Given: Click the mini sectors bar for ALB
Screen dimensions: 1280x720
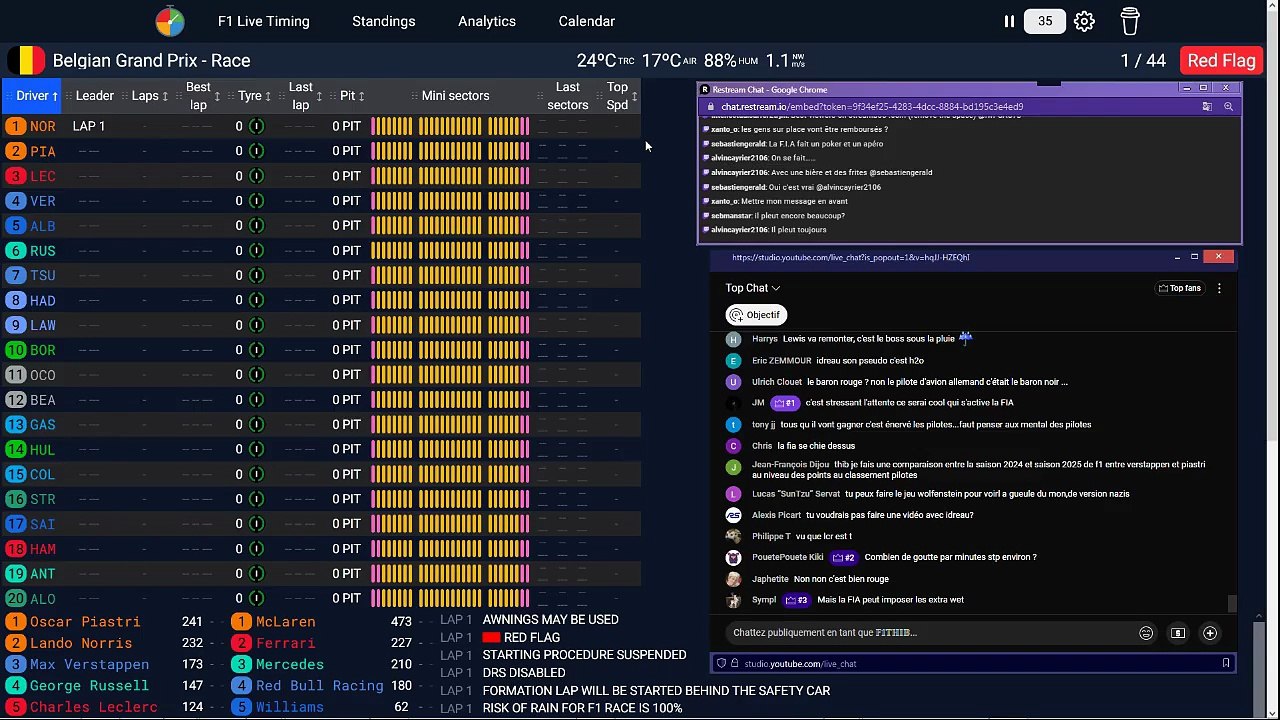Looking at the screenshot, I should pyautogui.click(x=450, y=226).
